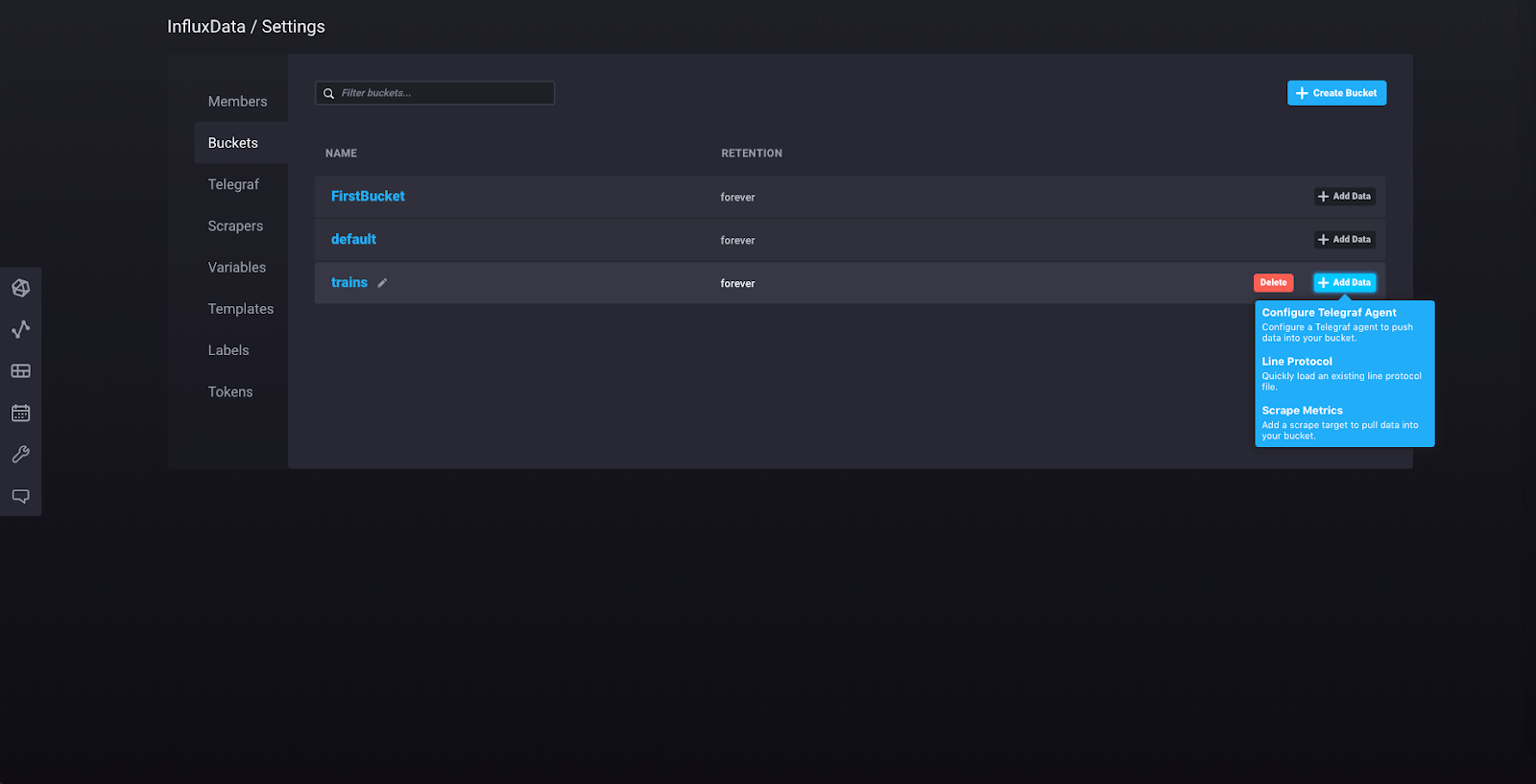Choose Configure Telegraf Agent option
Screen dimensions: 1536x784
point(1344,324)
